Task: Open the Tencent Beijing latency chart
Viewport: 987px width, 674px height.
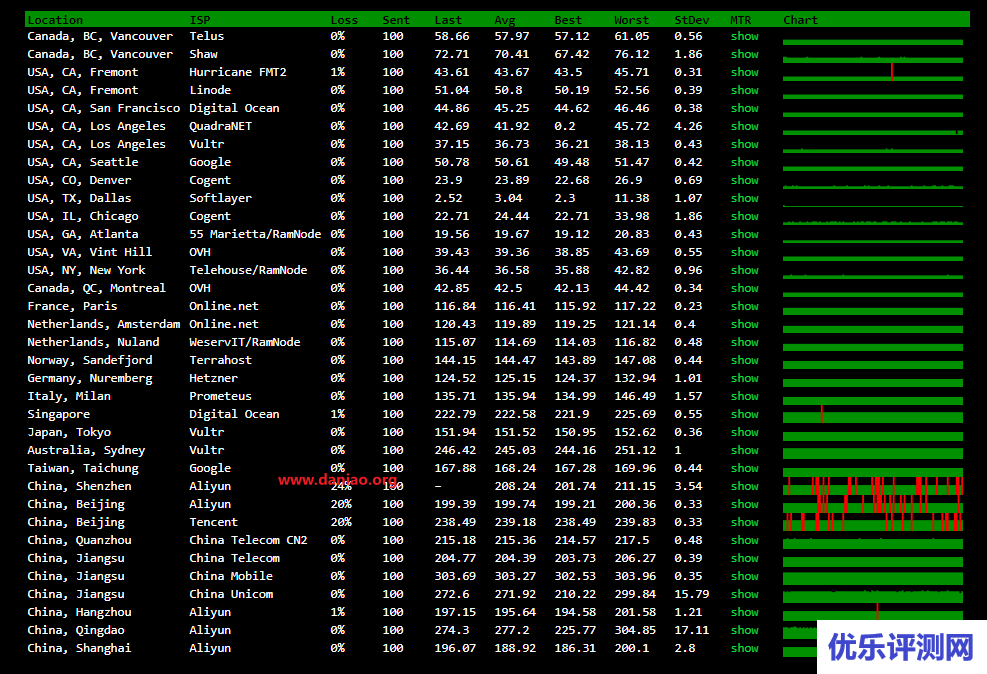Action: coord(872,522)
